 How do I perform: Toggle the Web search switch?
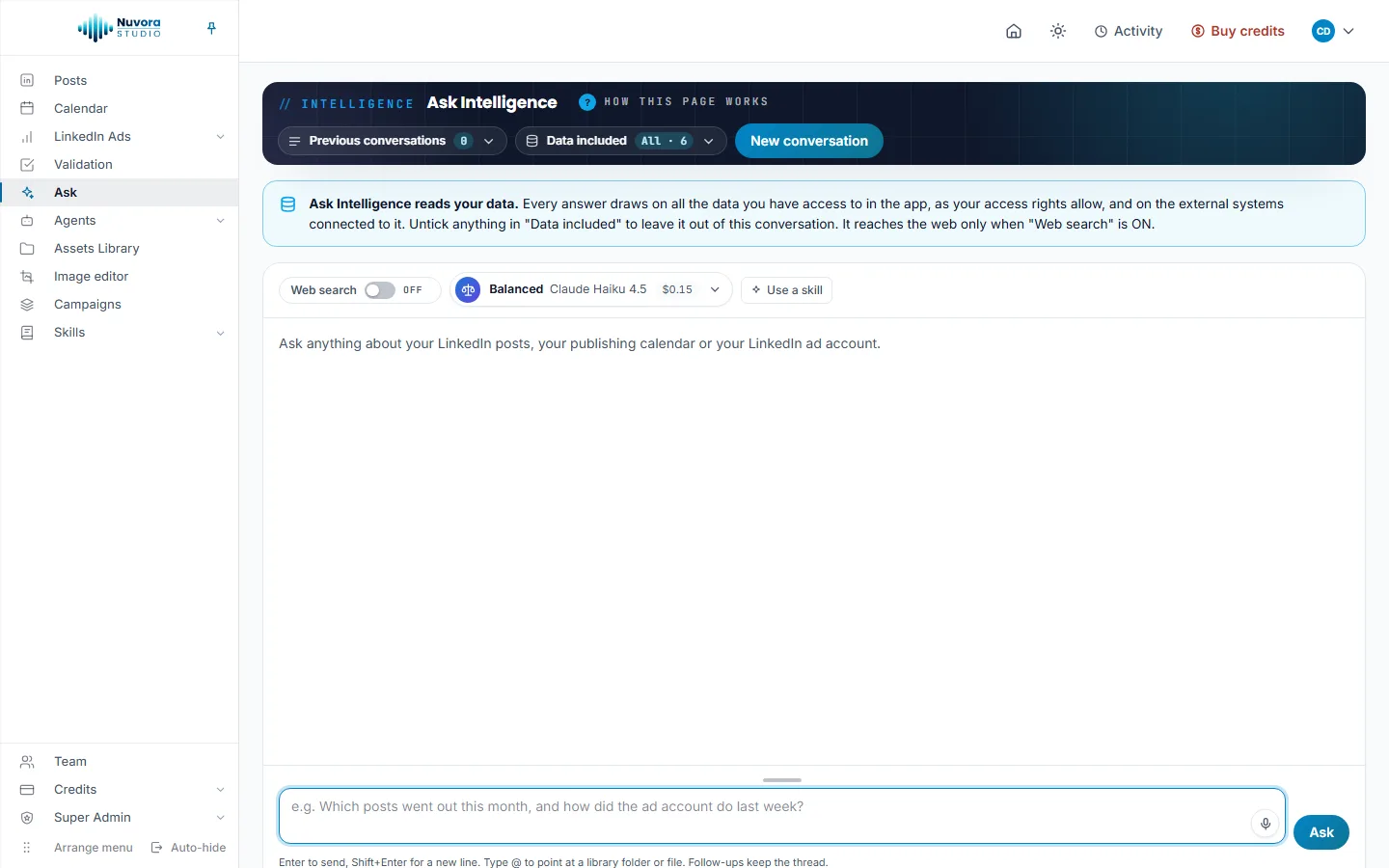click(x=380, y=290)
